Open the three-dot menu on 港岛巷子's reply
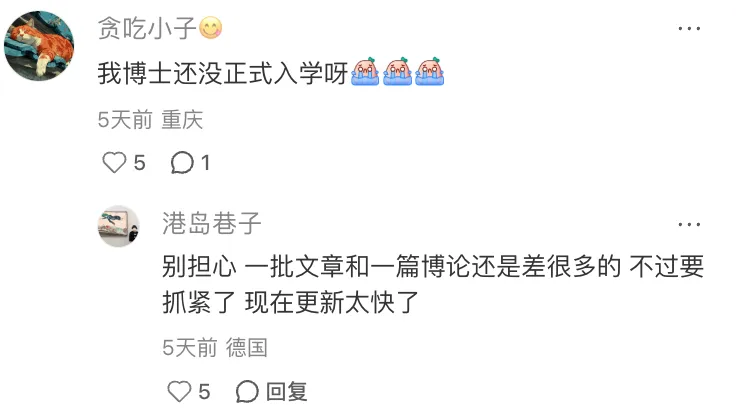The height and width of the screenshot is (414, 736). point(689,224)
